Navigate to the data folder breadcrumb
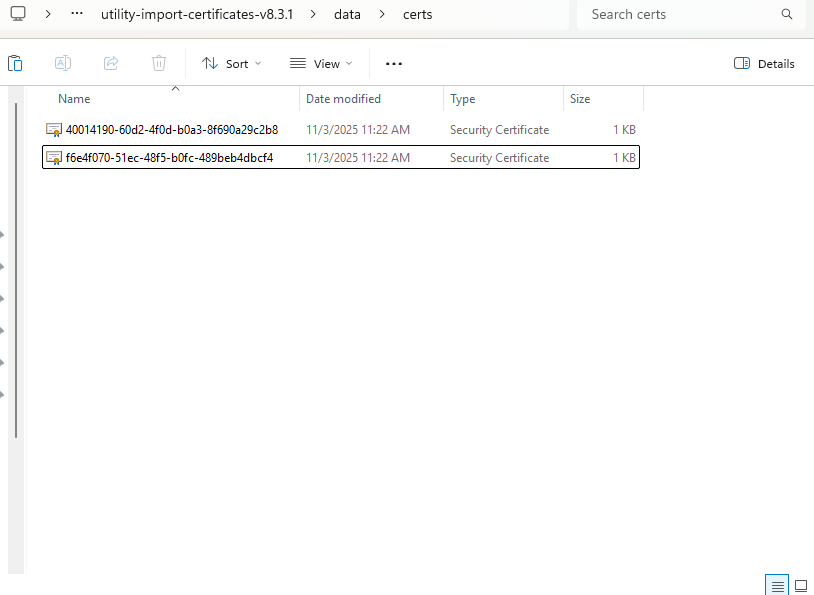The height and width of the screenshot is (595, 814). [x=348, y=15]
